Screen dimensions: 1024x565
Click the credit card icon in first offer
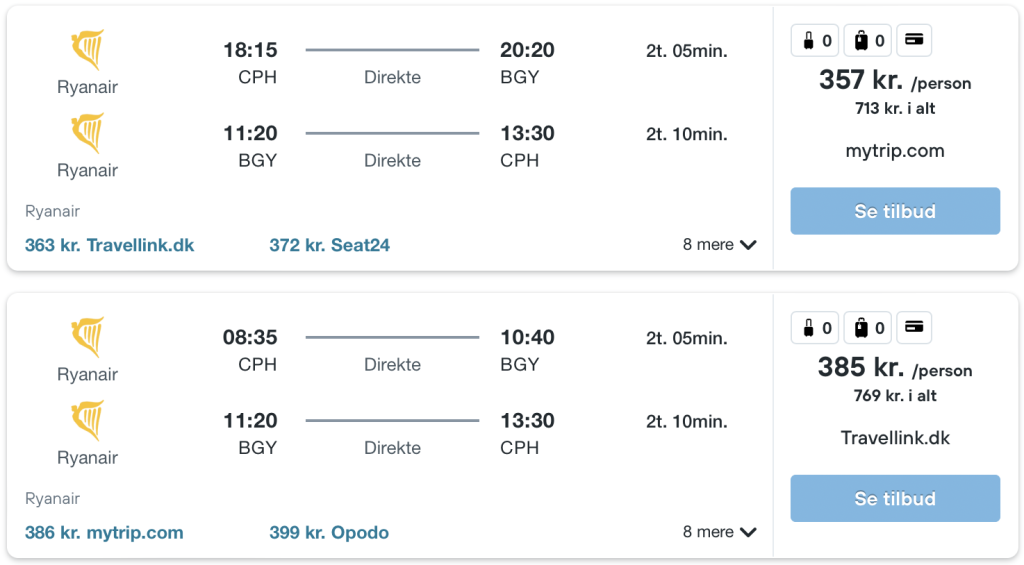[x=914, y=40]
